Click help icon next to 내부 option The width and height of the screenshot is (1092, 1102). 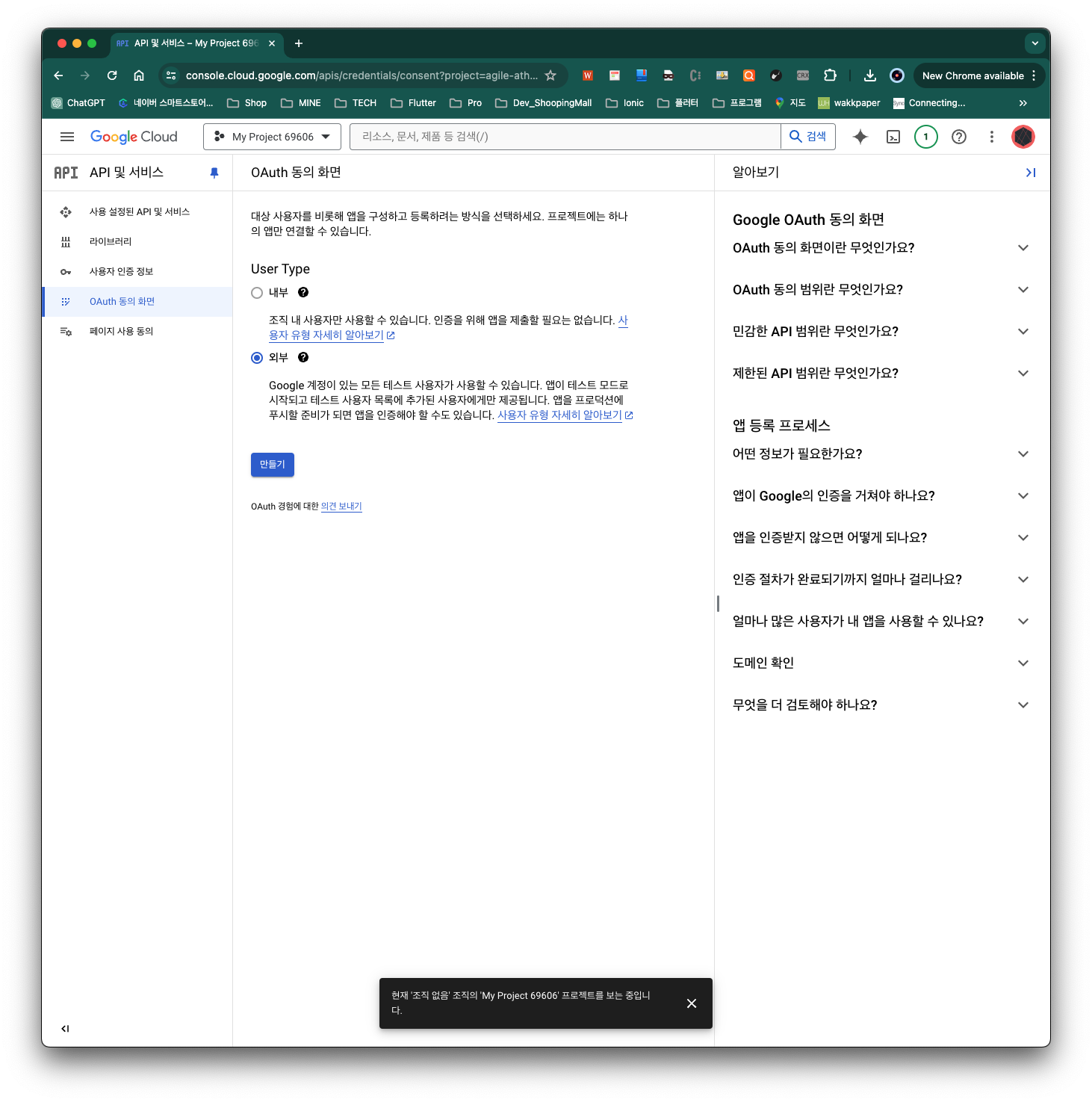point(303,292)
